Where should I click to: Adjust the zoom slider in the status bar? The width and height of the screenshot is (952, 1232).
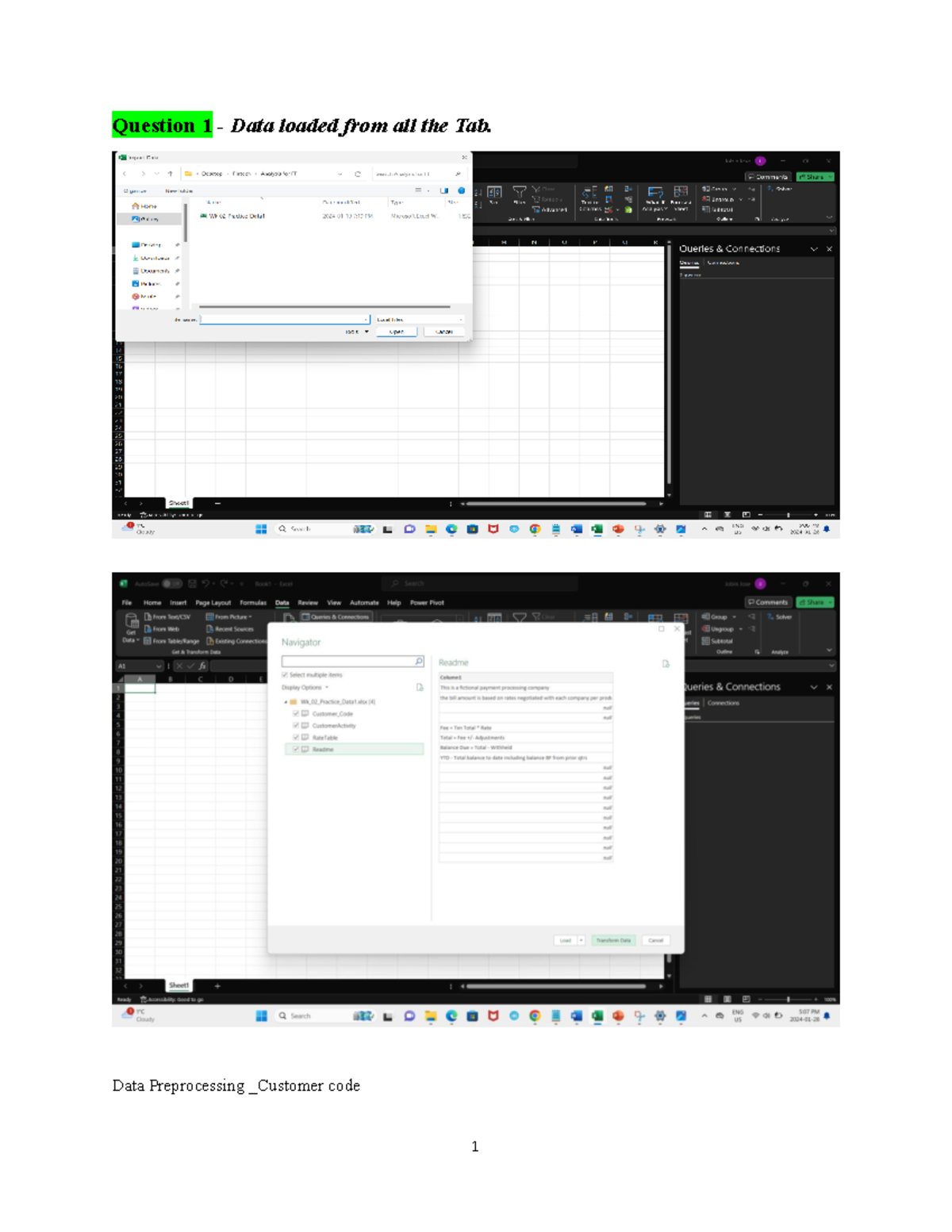789,999
